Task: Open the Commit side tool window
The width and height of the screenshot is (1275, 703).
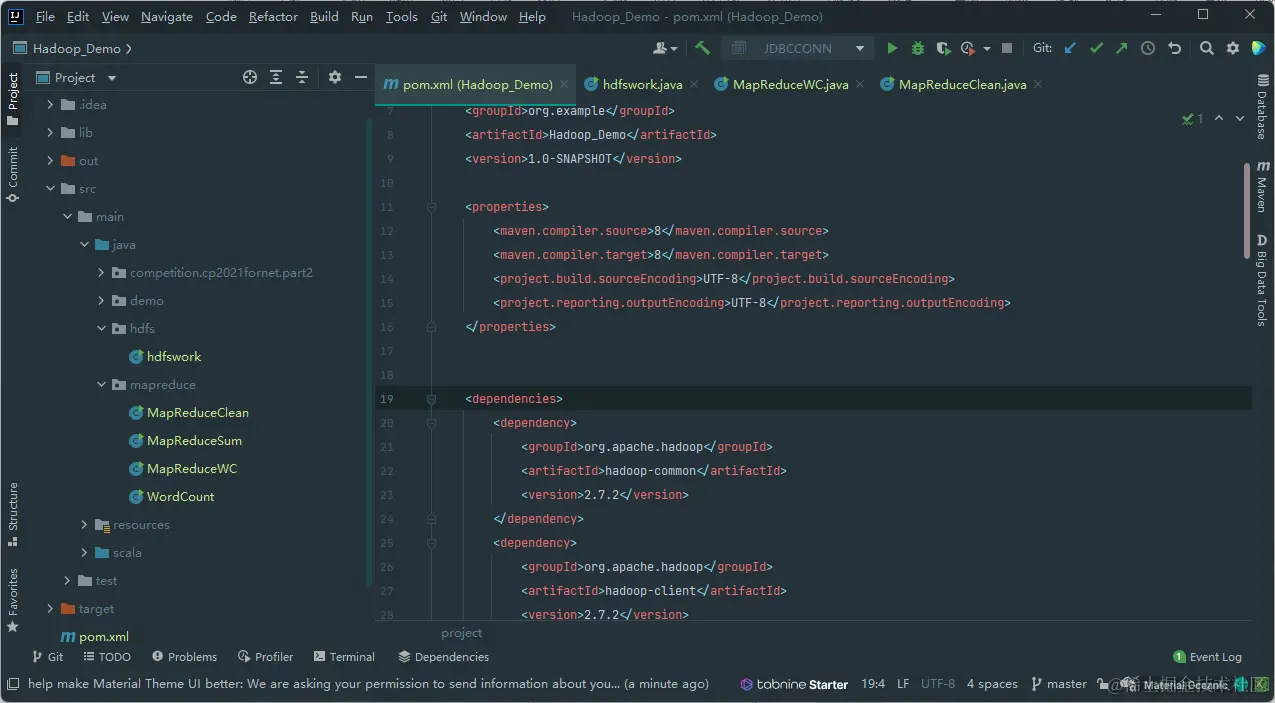Action: click(13, 175)
